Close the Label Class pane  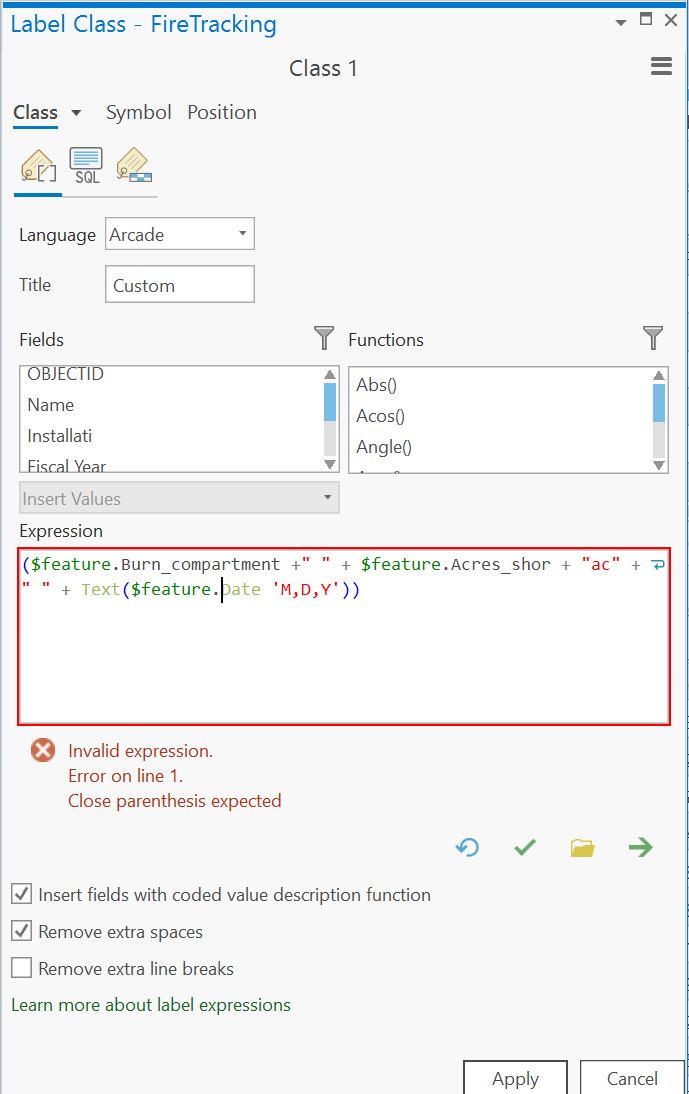click(671, 20)
